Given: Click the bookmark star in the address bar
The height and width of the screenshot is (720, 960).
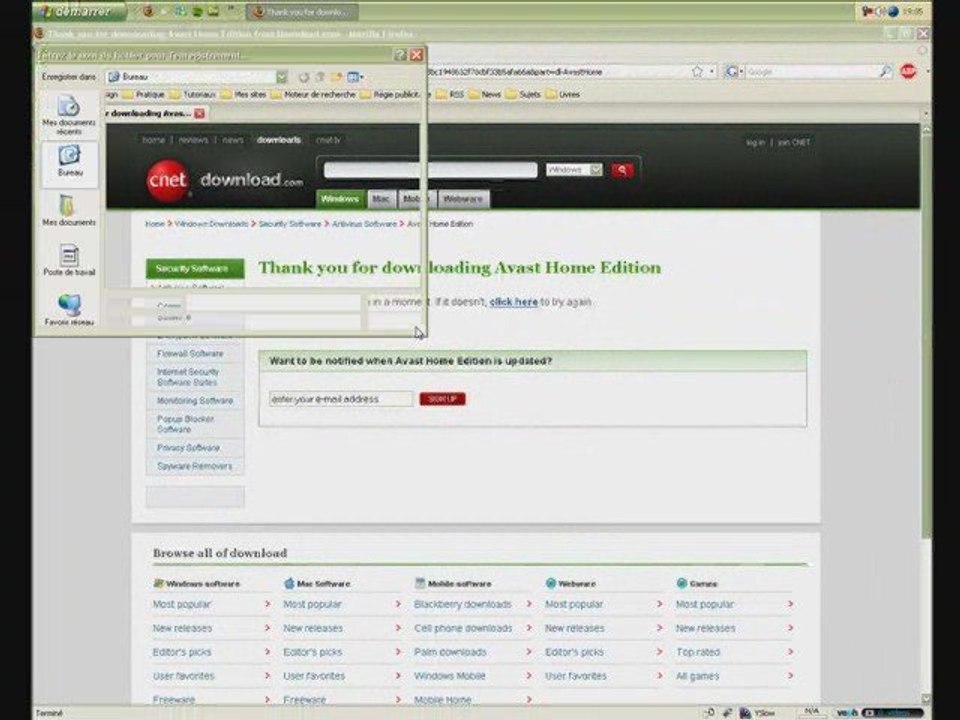Looking at the screenshot, I should point(697,72).
